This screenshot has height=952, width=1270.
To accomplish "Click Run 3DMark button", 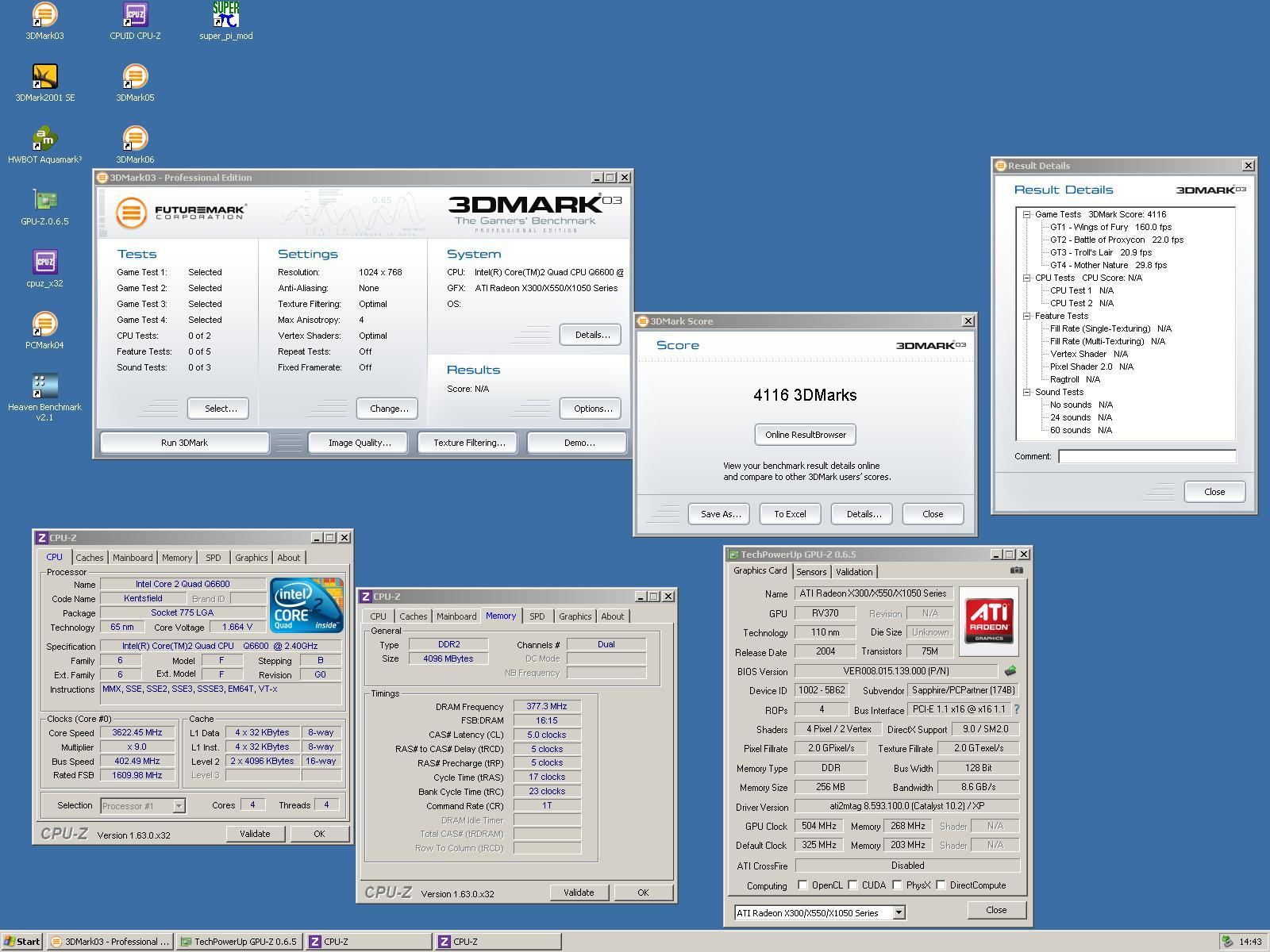I will coord(184,443).
